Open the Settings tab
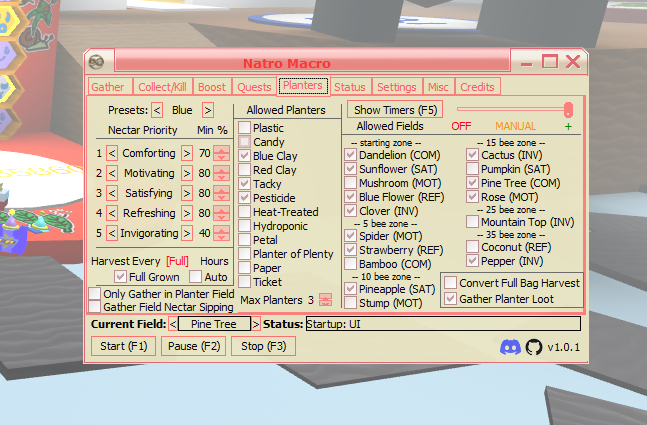 tap(397, 87)
